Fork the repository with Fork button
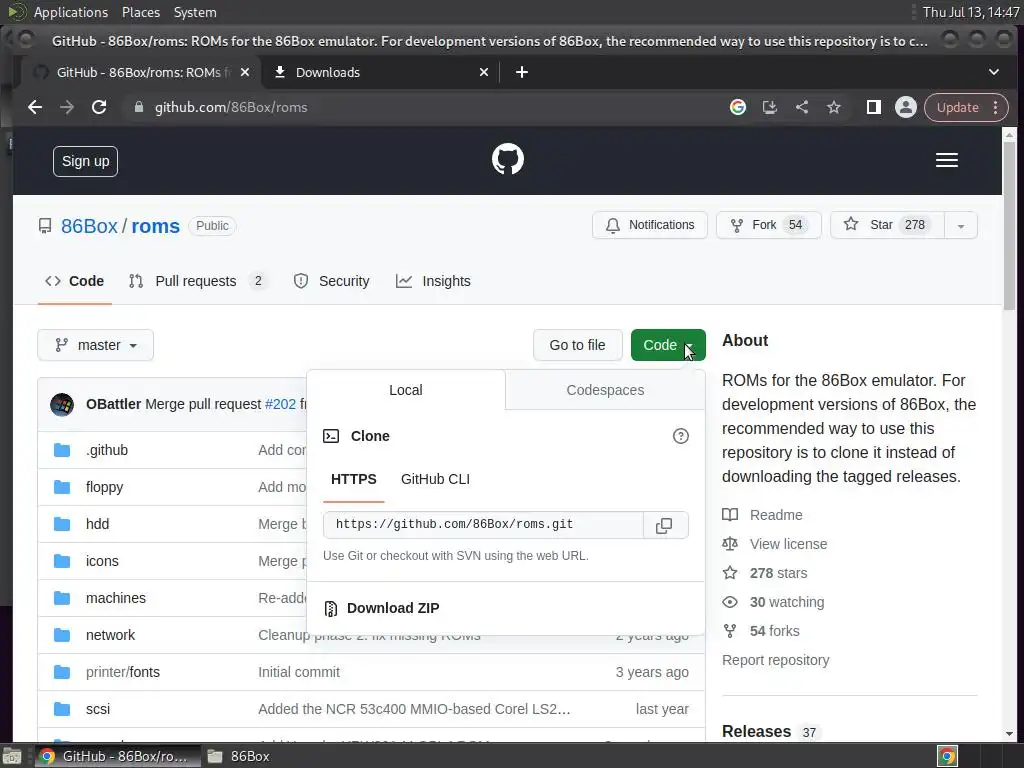This screenshot has width=1024, height=768. (x=769, y=225)
